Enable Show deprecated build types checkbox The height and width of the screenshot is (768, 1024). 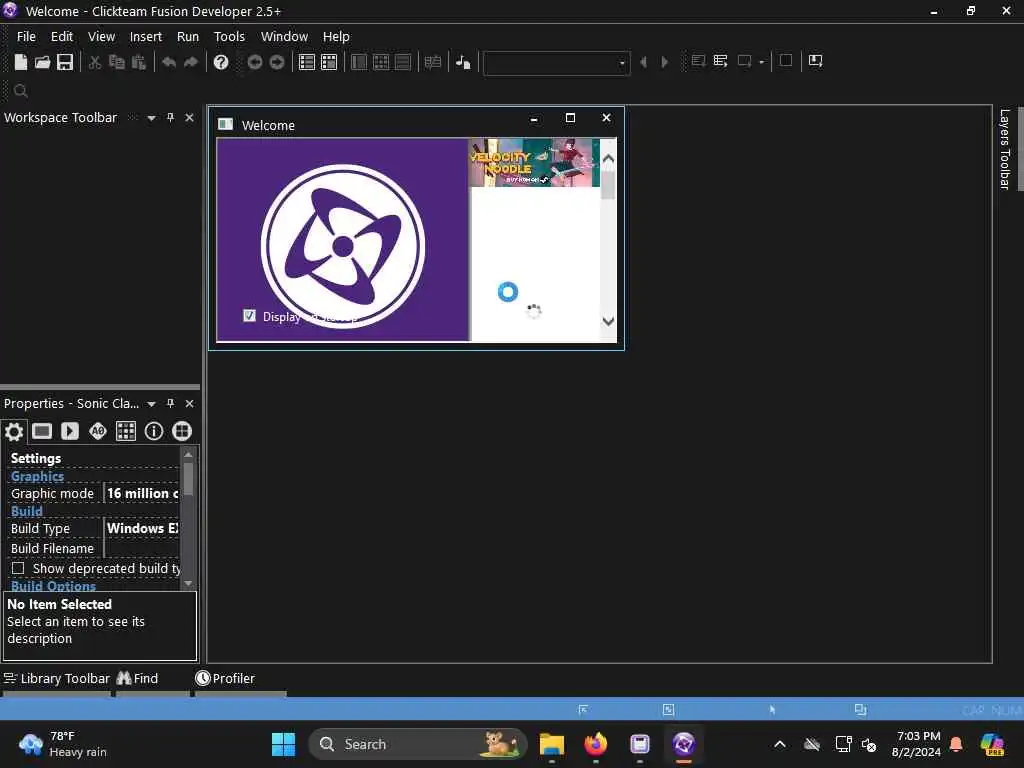click(x=18, y=568)
